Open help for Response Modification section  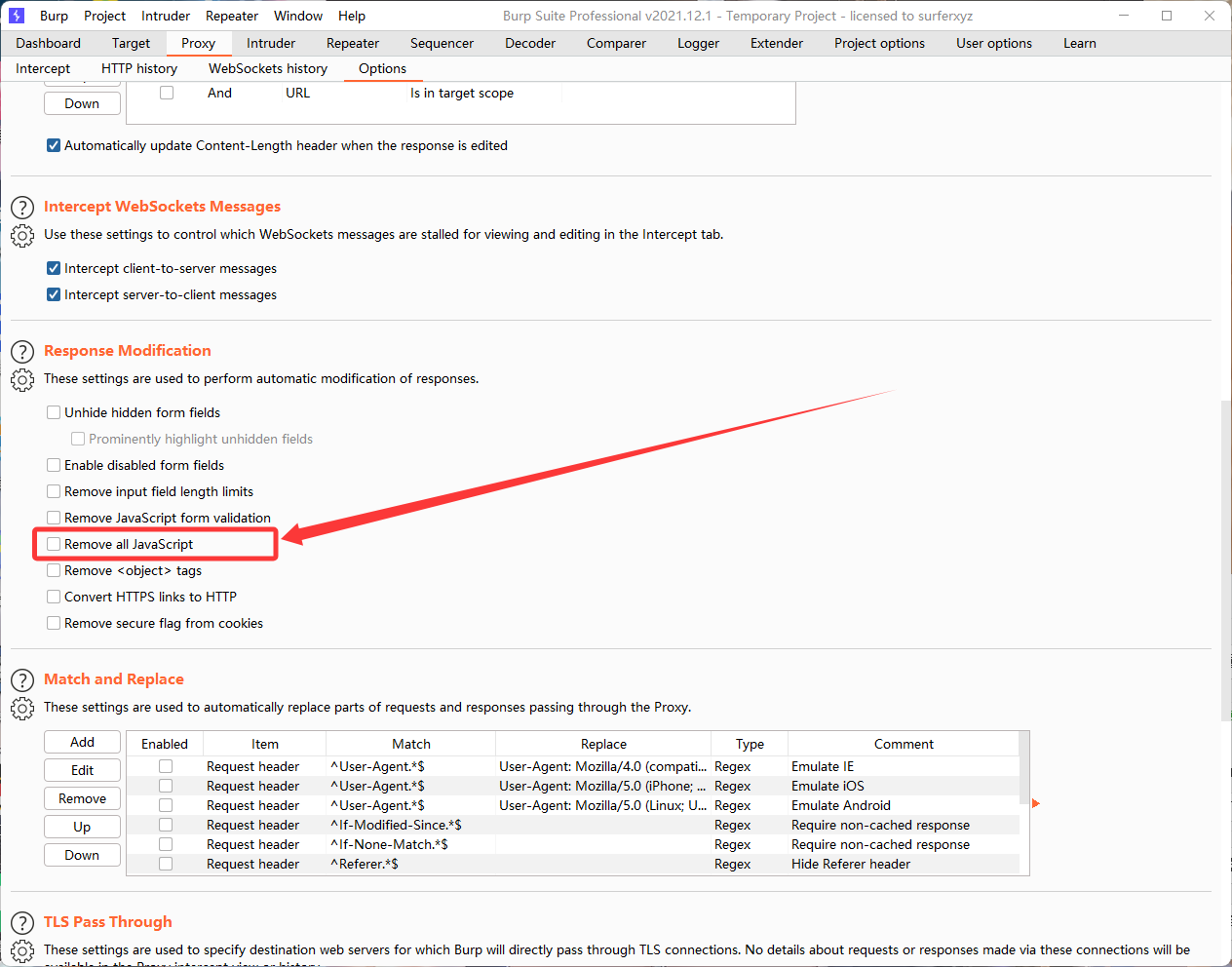click(22, 352)
